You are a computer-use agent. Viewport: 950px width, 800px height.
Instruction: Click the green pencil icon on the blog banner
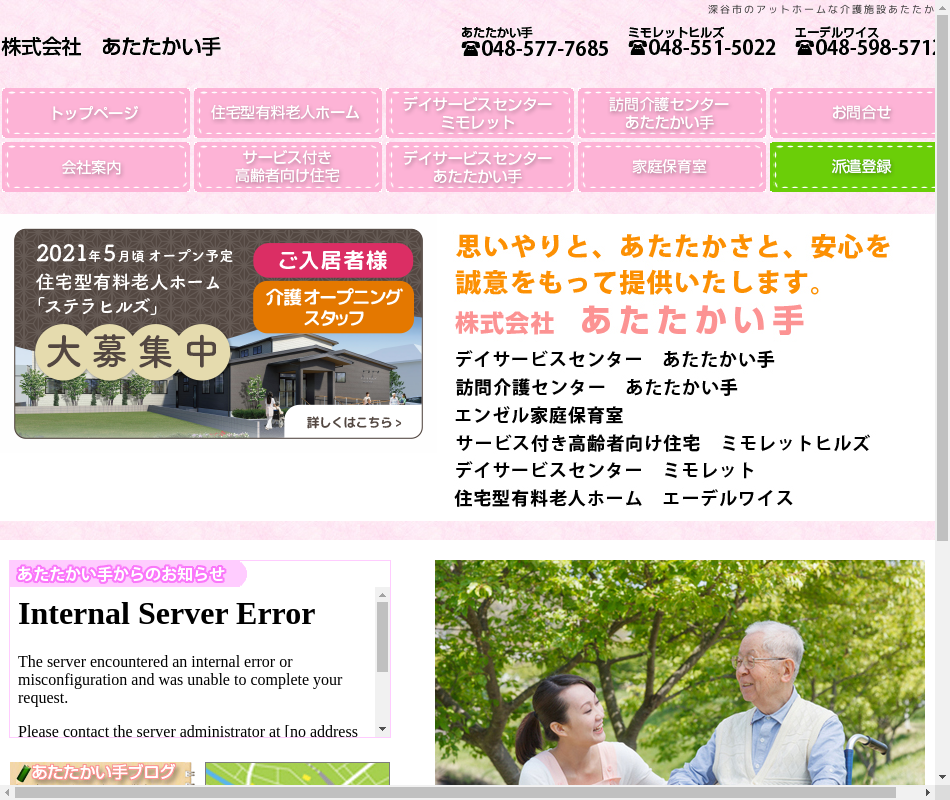coord(22,773)
